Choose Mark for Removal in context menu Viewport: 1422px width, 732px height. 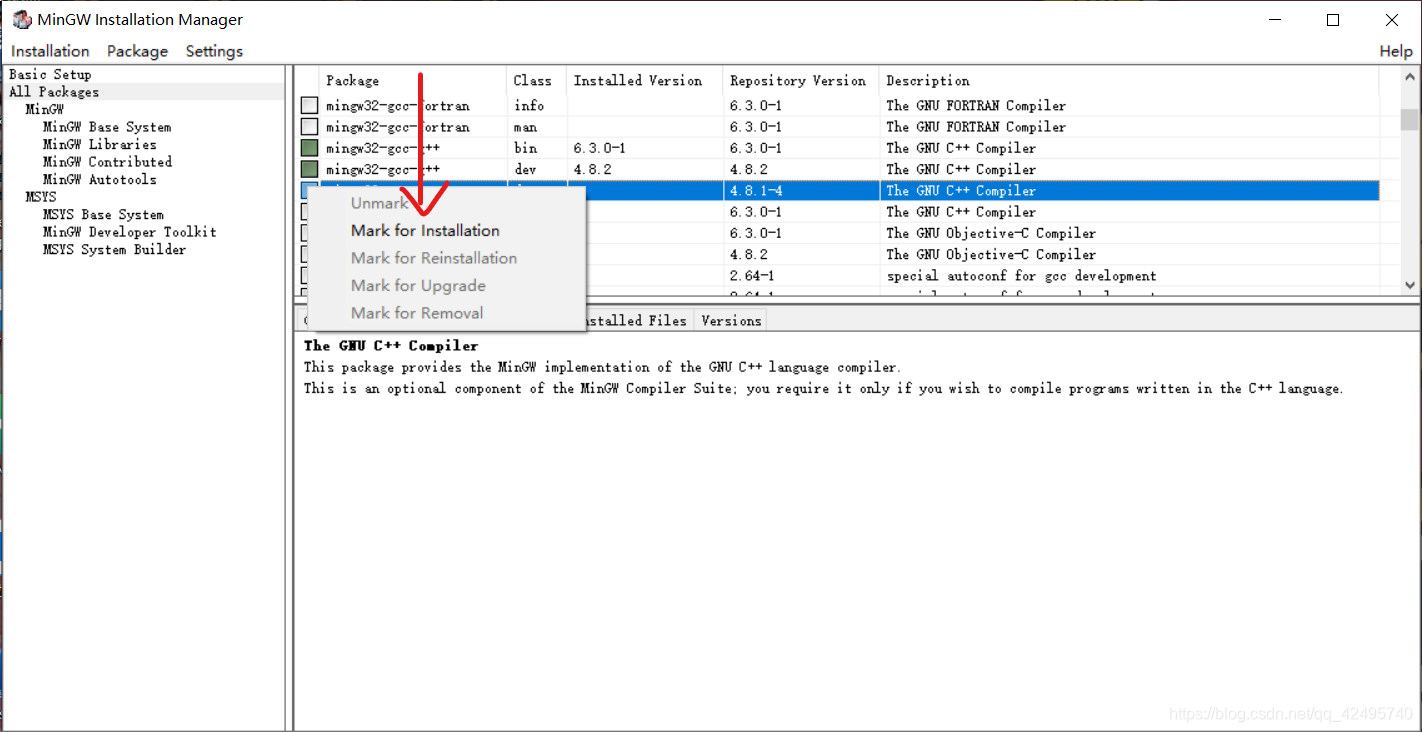(x=417, y=313)
